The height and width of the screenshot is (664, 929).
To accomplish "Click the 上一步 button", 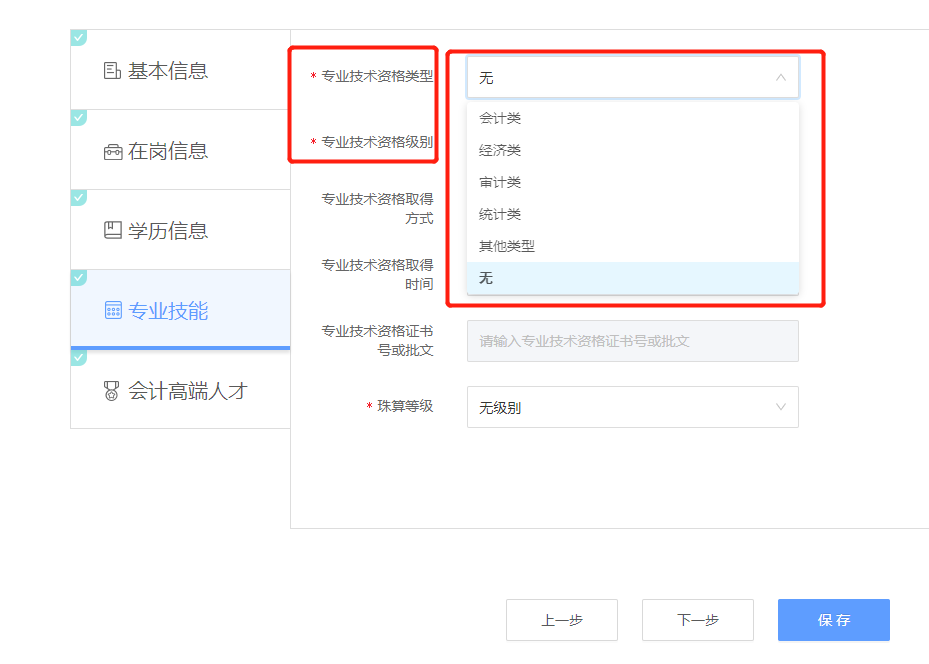I will tap(561, 620).
